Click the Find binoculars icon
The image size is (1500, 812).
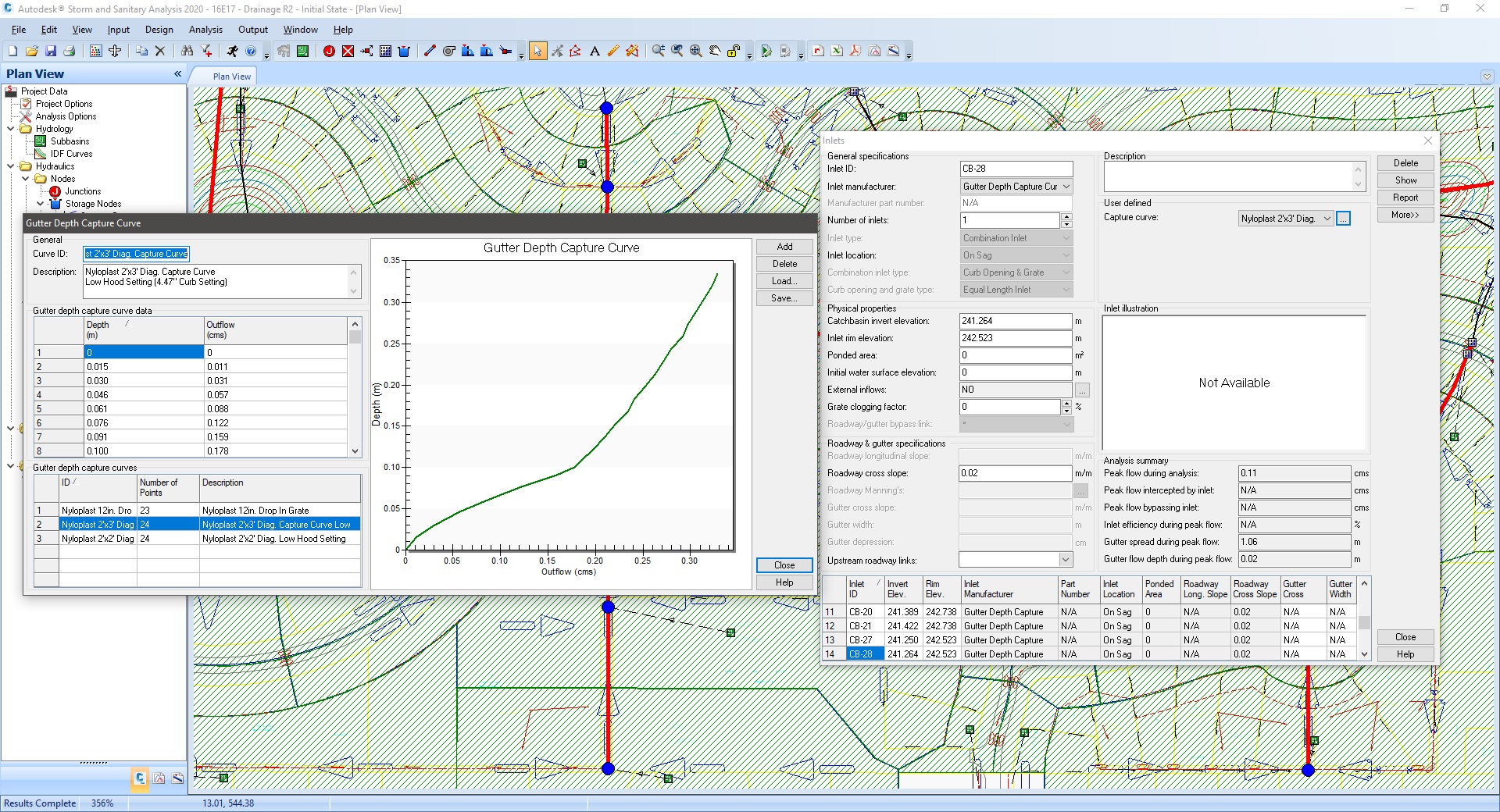187,51
